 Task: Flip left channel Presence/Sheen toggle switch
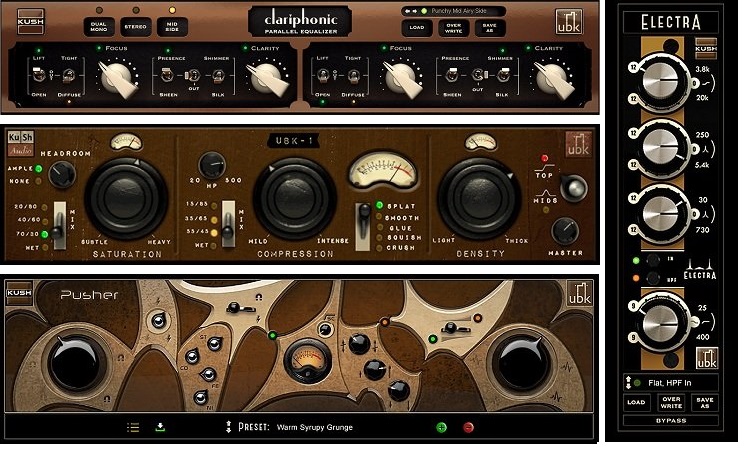point(167,75)
